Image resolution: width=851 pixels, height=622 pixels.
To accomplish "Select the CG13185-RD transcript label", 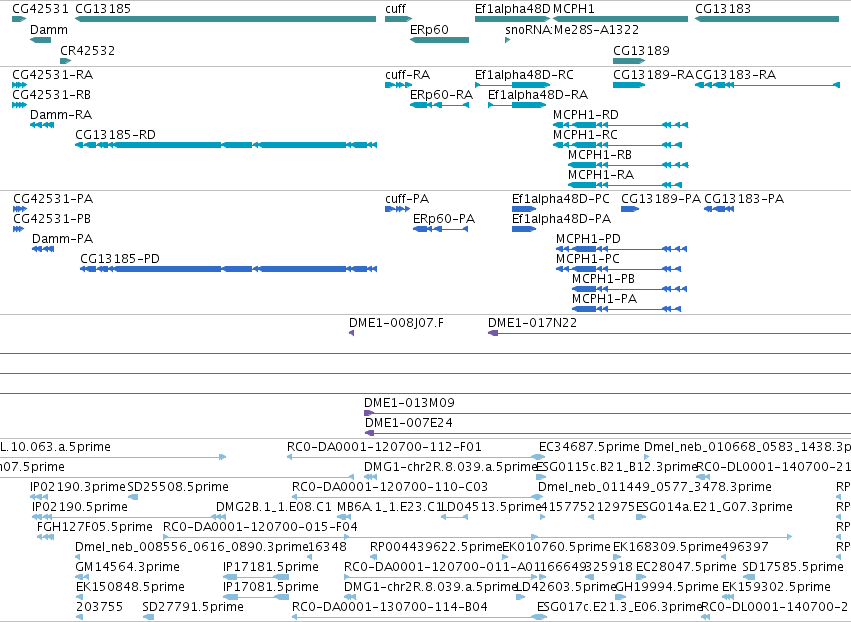I will 115,135.
